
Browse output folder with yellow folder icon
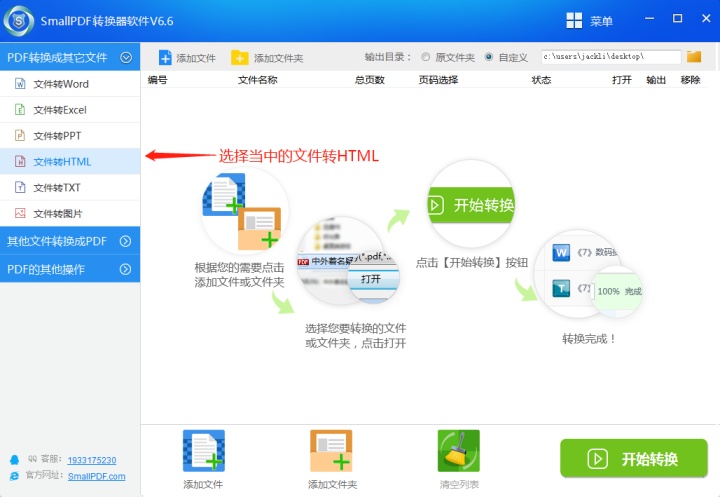coord(694,57)
